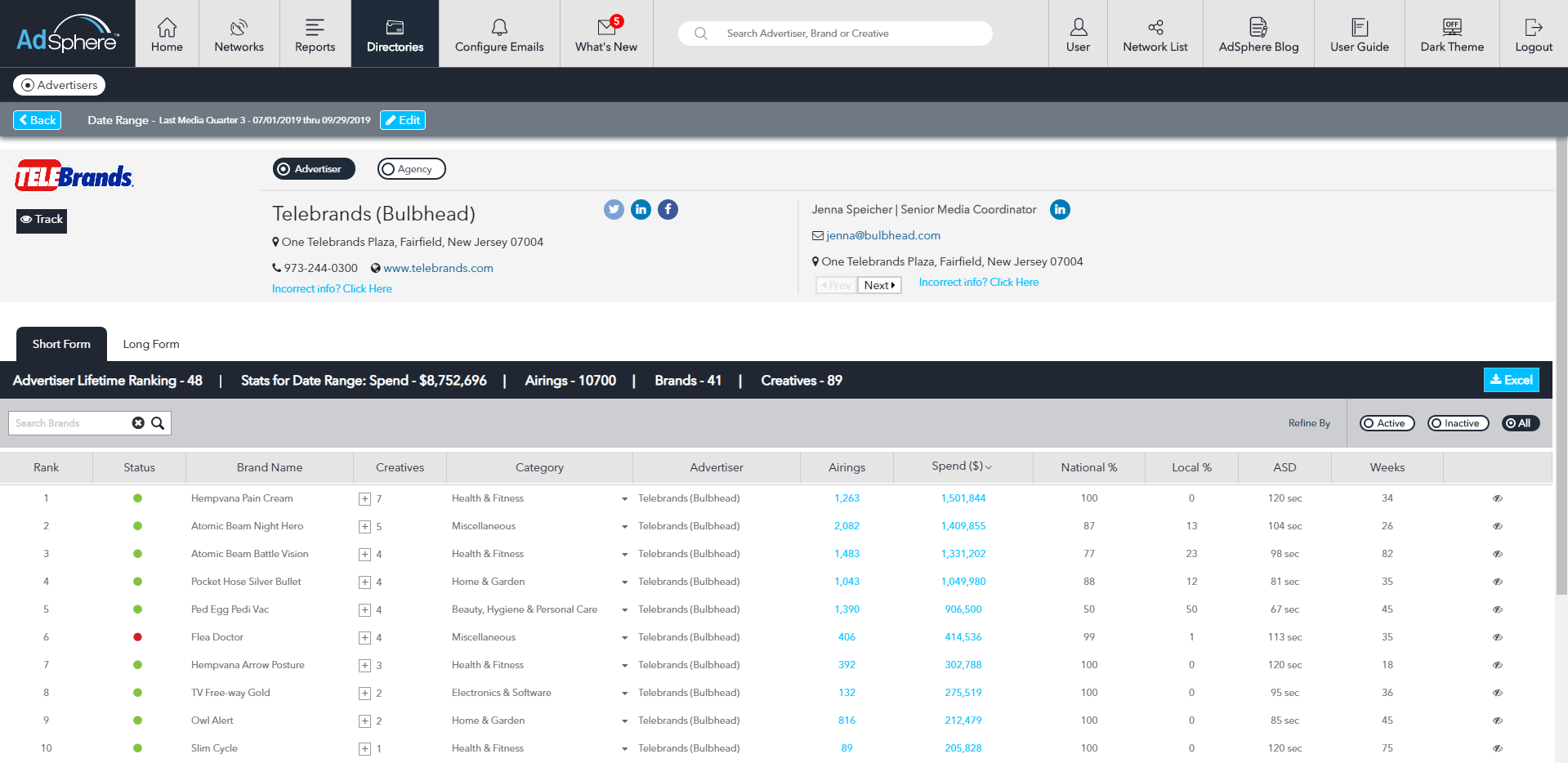
Task: Refine by Inactive brands
Action: [1459, 423]
